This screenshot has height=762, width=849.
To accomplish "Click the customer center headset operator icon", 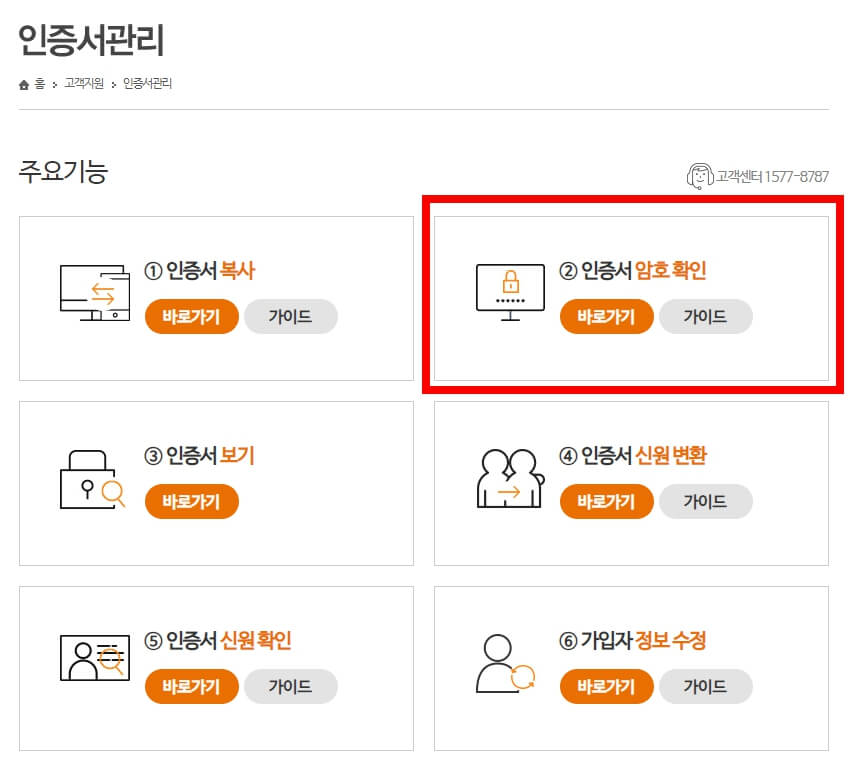I will [x=700, y=172].
